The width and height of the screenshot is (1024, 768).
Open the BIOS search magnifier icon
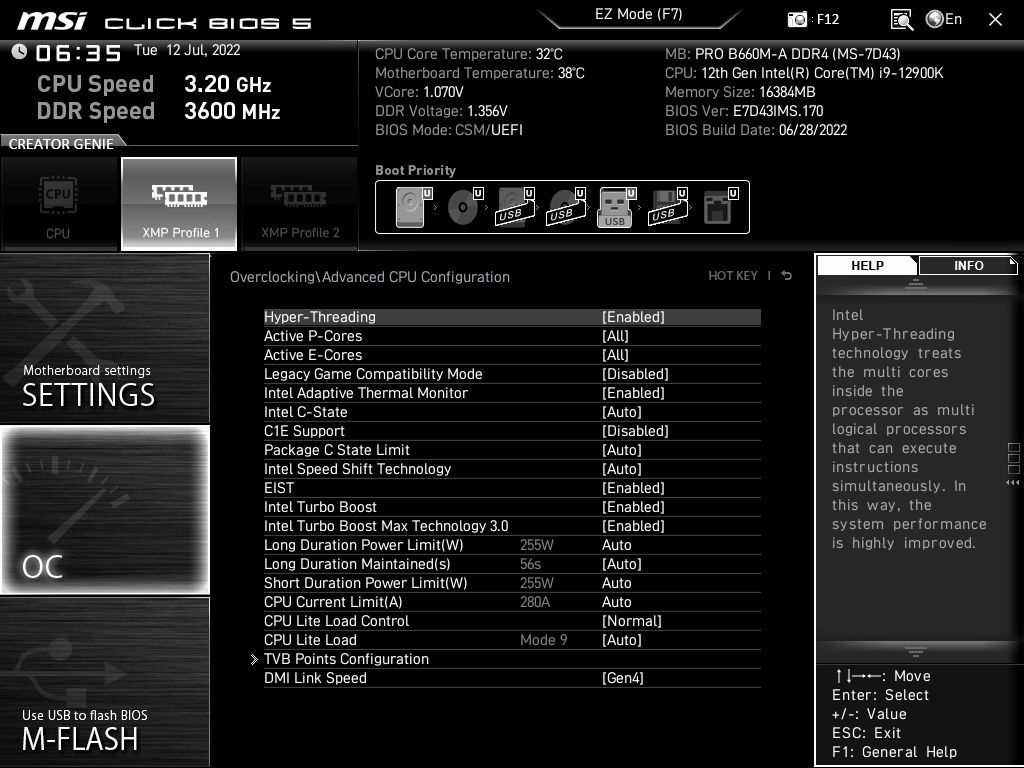(902, 20)
